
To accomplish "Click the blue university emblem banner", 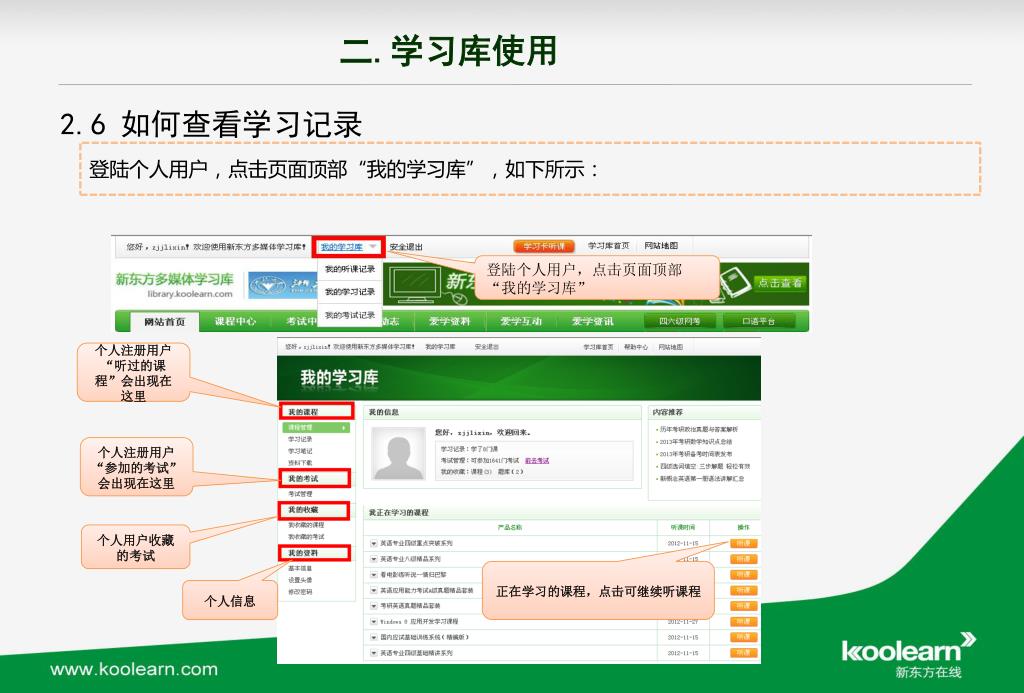I will tap(282, 285).
